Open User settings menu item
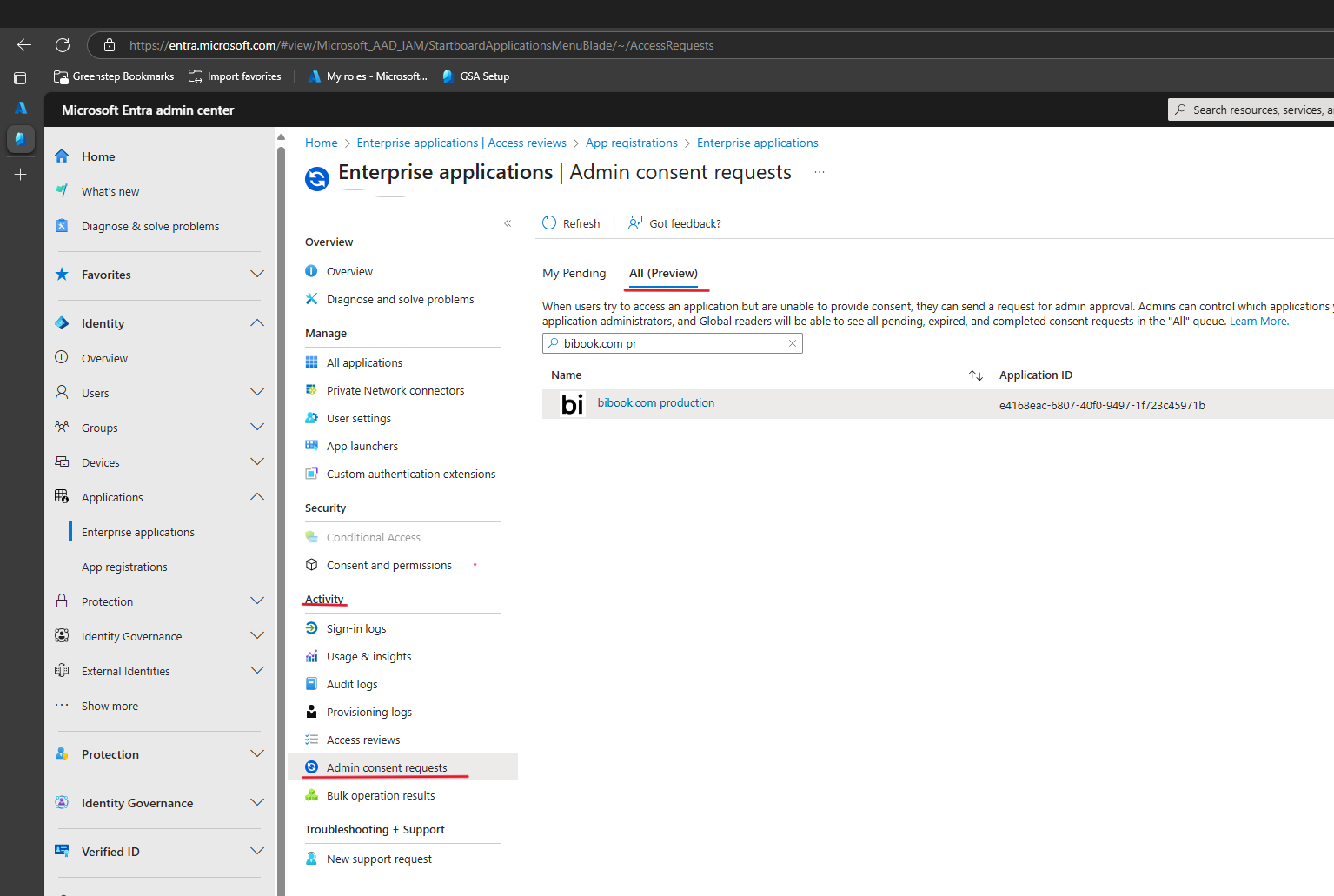The image size is (1334, 896). [x=359, y=418]
